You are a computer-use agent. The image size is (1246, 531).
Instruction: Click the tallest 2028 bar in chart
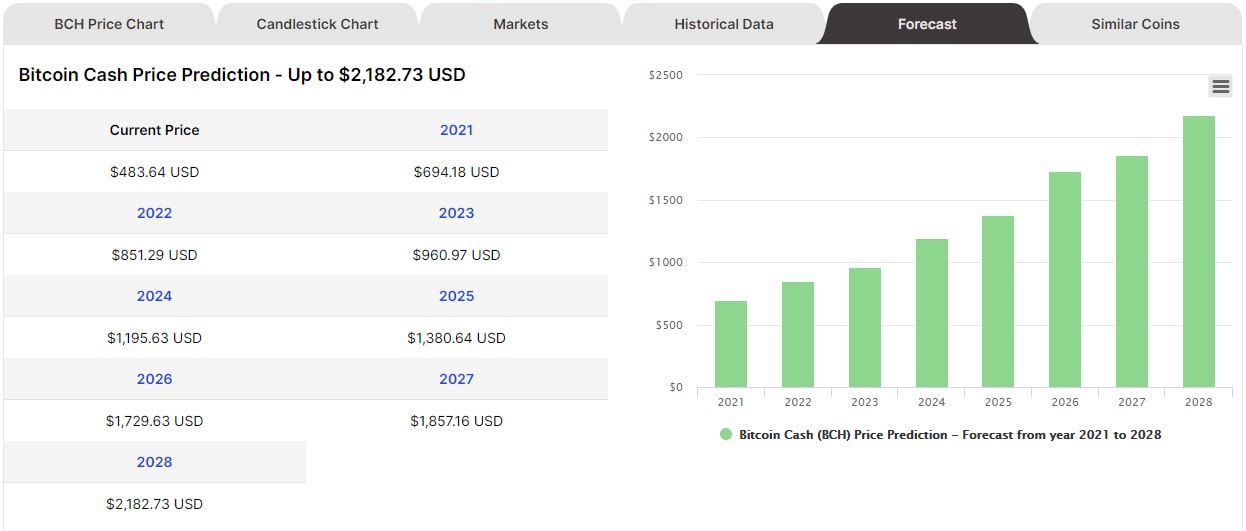coord(1199,251)
